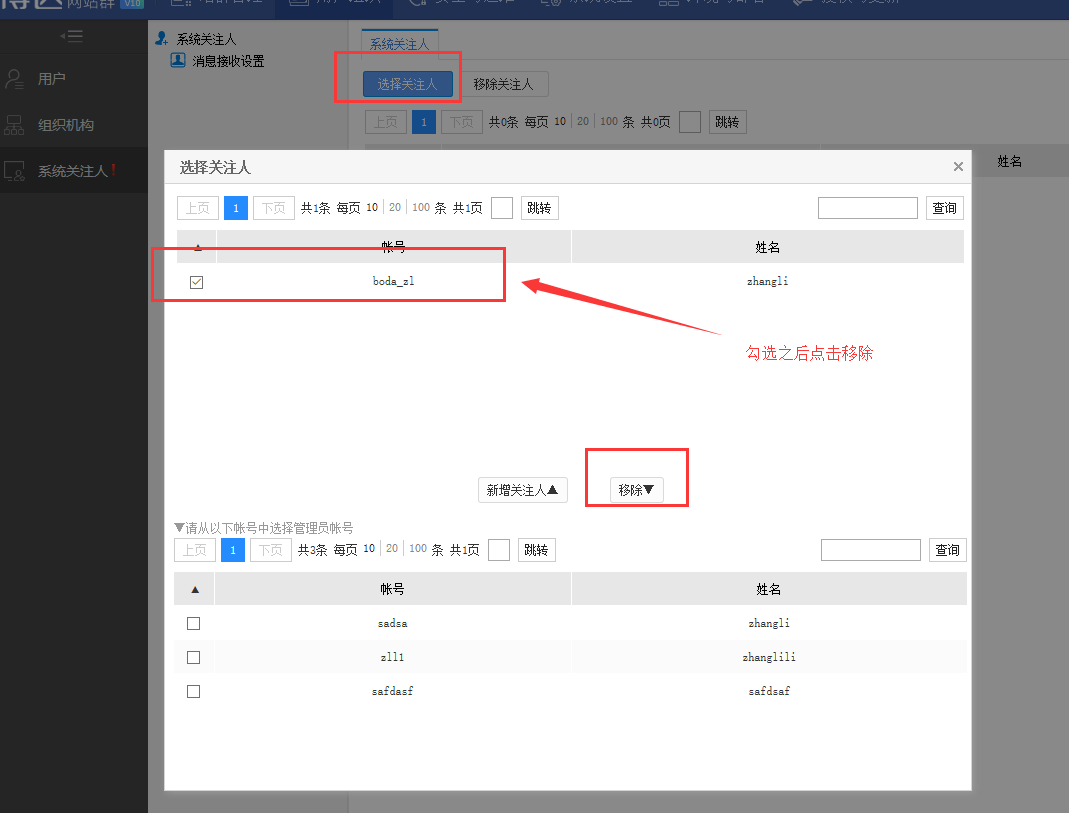
Task: Tick the zll1 account checkbox
Action: pyautogui.click(x=194, y=657)
